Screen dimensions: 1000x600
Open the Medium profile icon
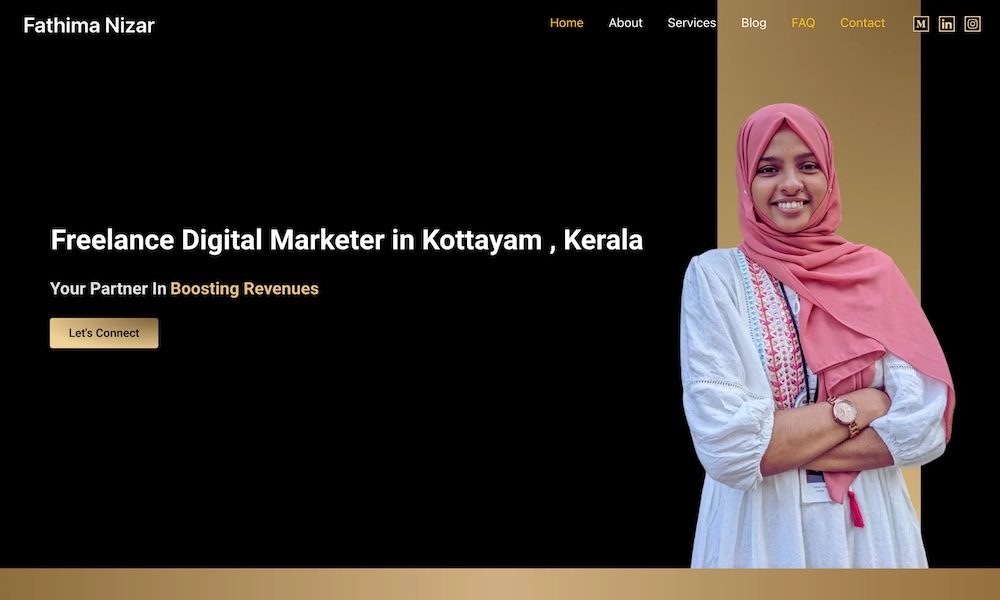921,24
